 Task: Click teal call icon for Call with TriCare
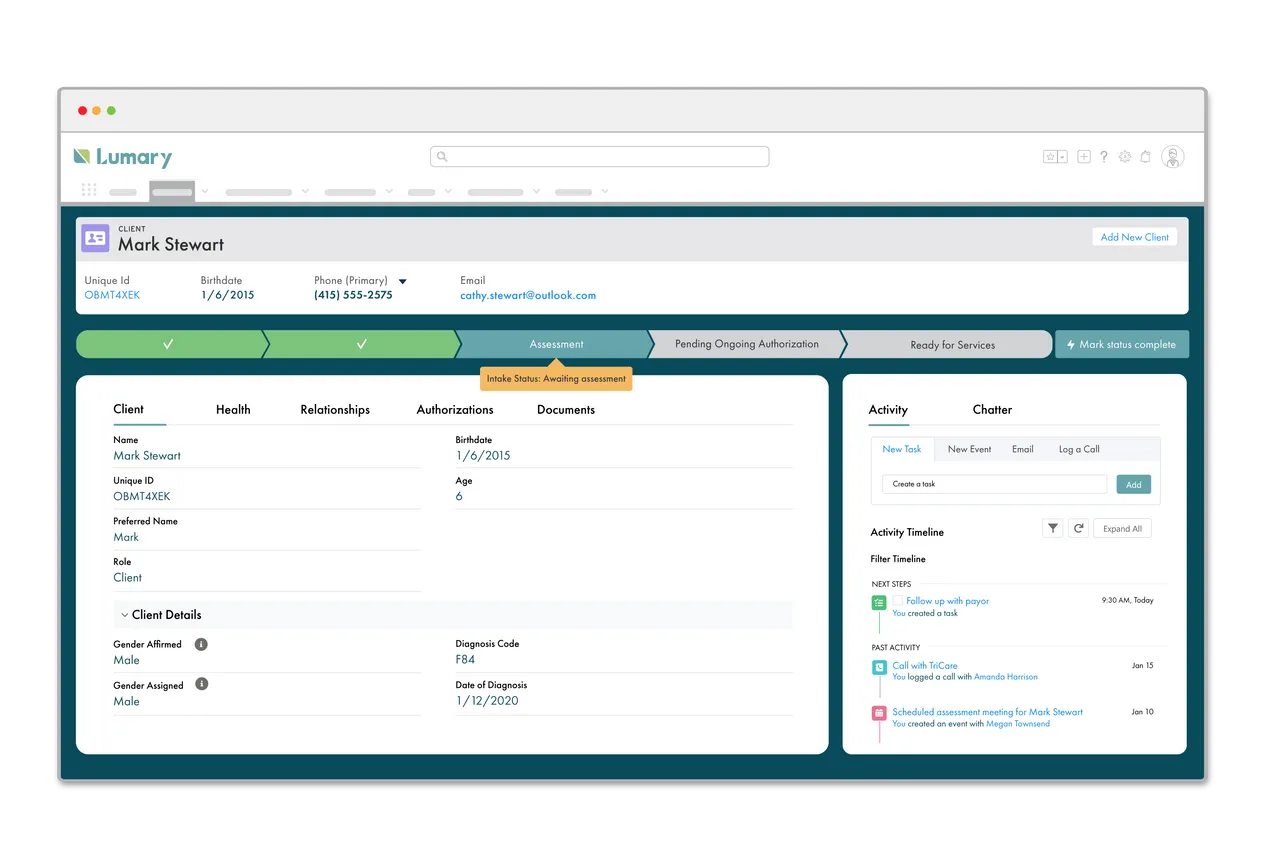[879, 667]
